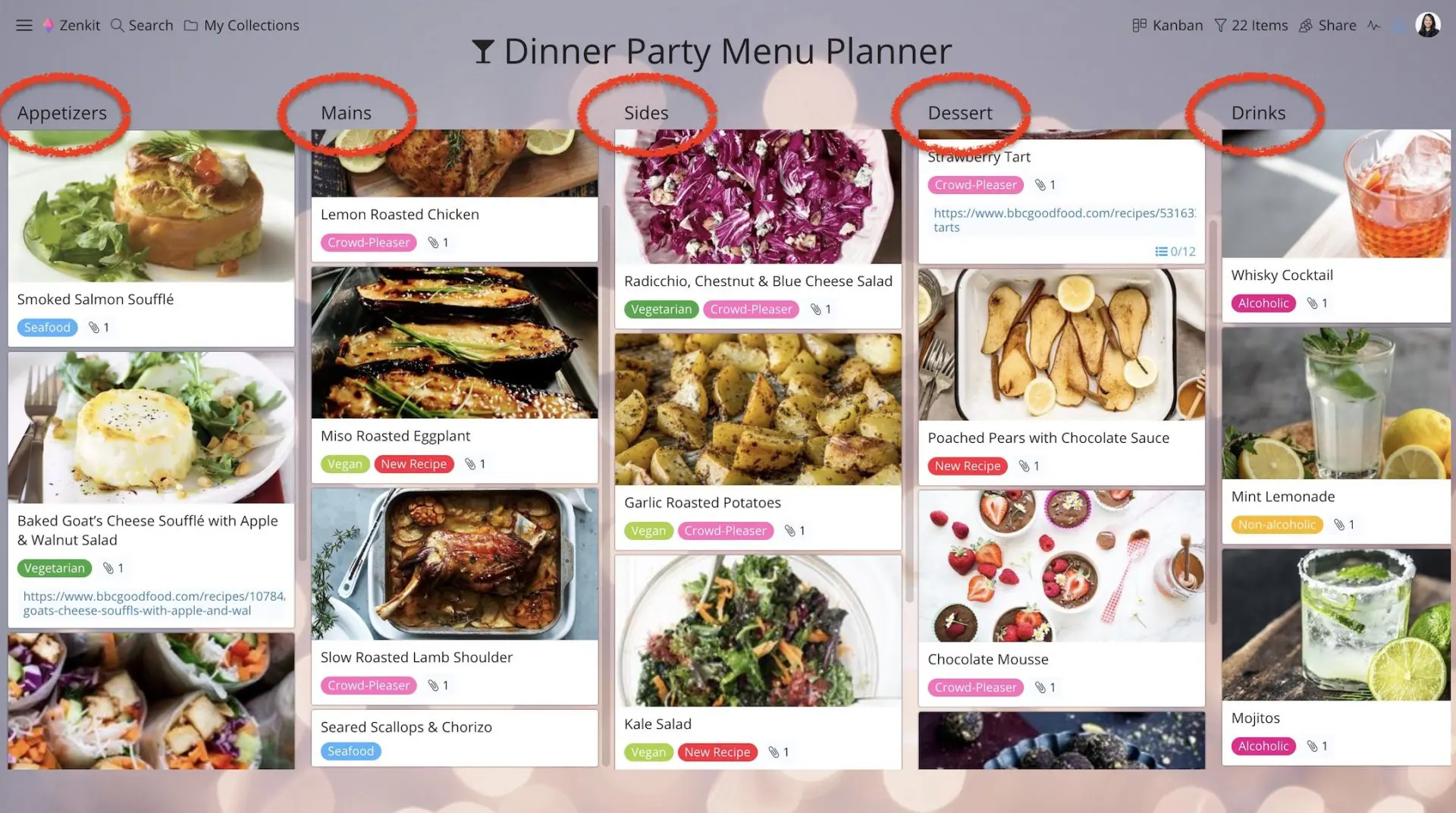Open the Strawberry Tart checklist 0/12 indicator
The height and width of the screenshot is (813, 1456).
point(1175,252)
